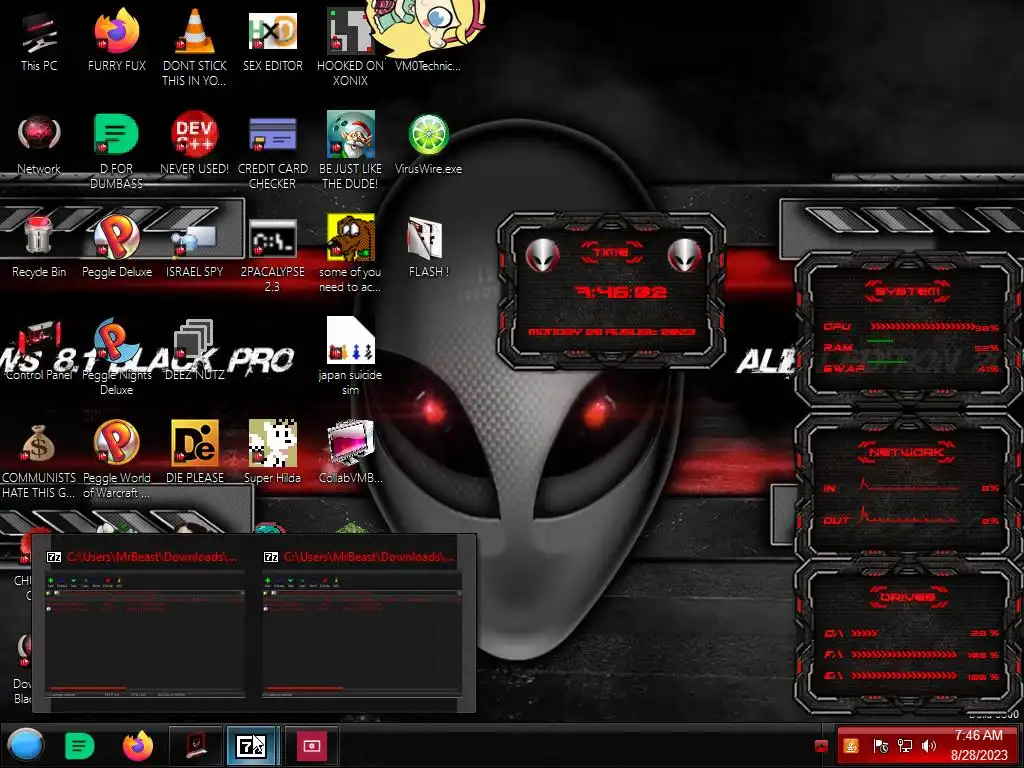Open the volume speaker tray icon
Screen dimensions: 1024x768
pos(929,746)
